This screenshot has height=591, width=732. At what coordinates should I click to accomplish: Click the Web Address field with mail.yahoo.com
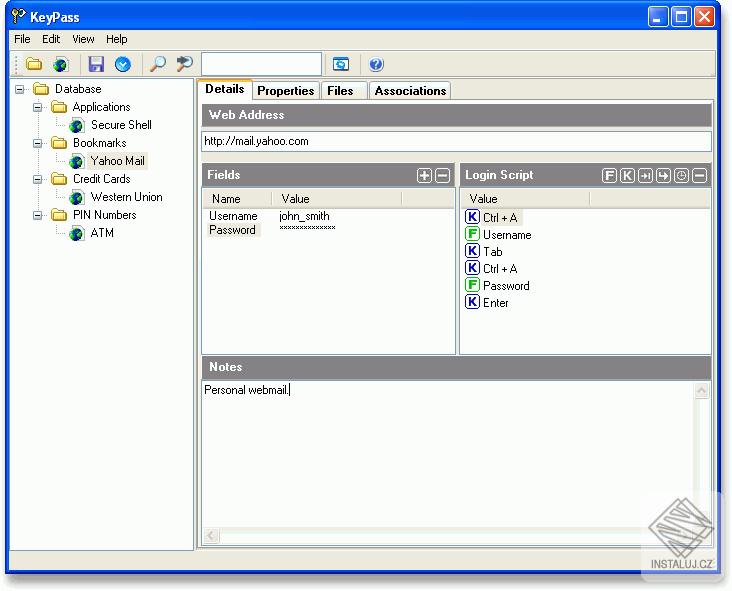[x=456, y=141]
